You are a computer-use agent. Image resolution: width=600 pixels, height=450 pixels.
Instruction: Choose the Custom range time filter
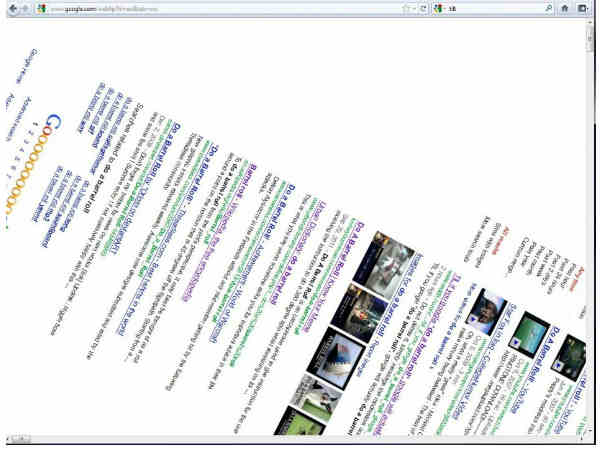pos(516,256)
